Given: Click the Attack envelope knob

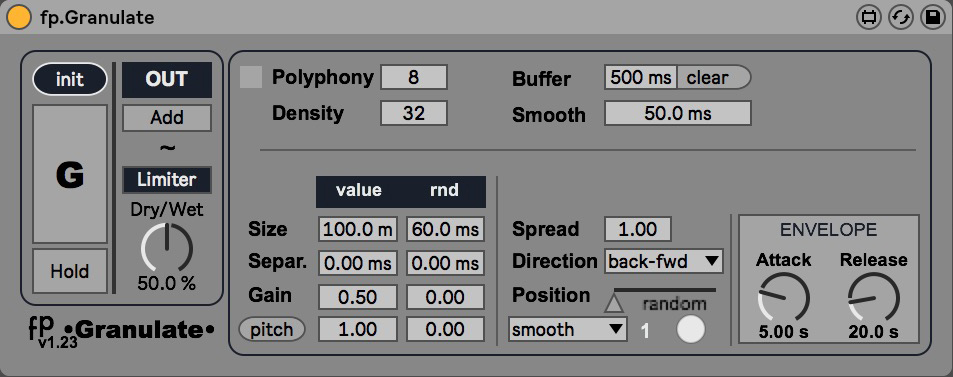Looking at the screenshot, I should coord(783,298).
